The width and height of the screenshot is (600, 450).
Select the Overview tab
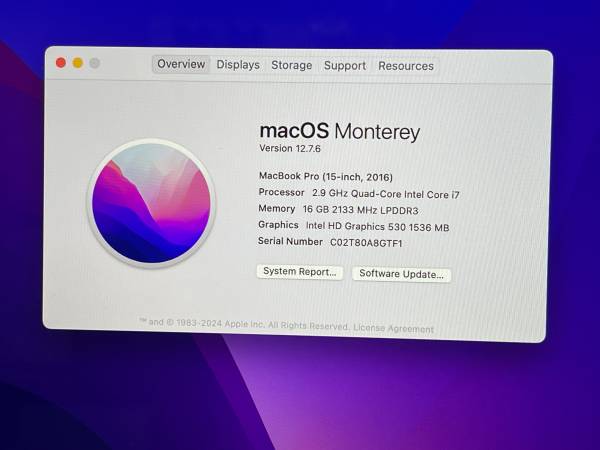181,65
